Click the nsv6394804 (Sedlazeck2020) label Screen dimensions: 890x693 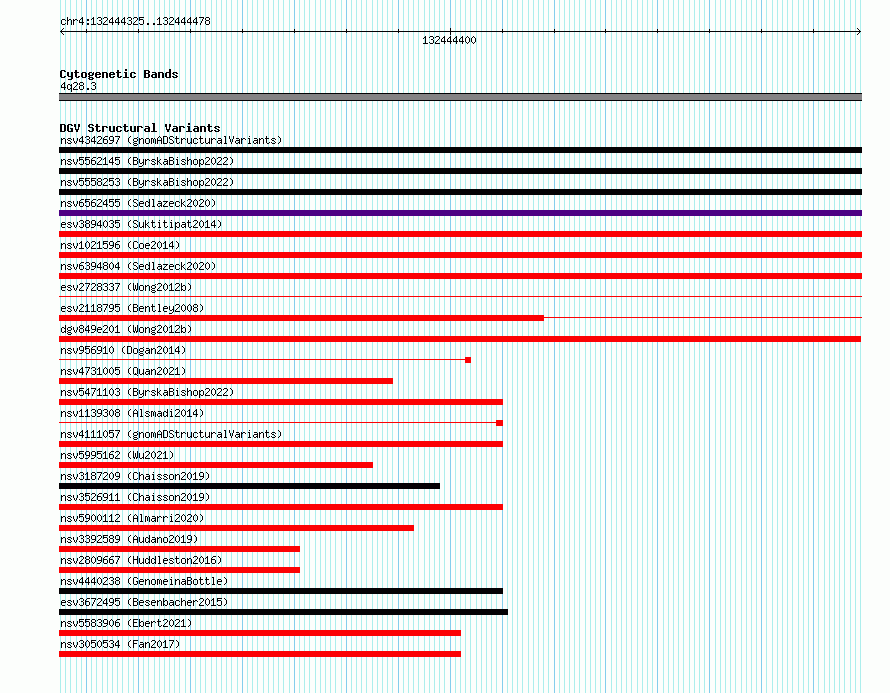138,266
